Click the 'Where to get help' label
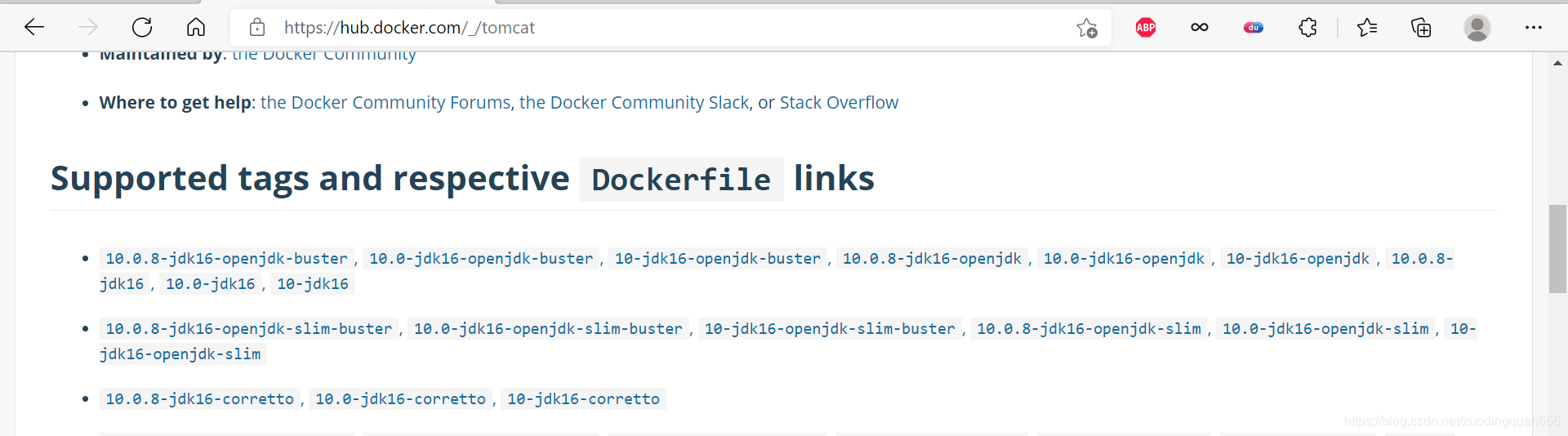This screenshot has width=1568, height=436. [x=176, y=103]
